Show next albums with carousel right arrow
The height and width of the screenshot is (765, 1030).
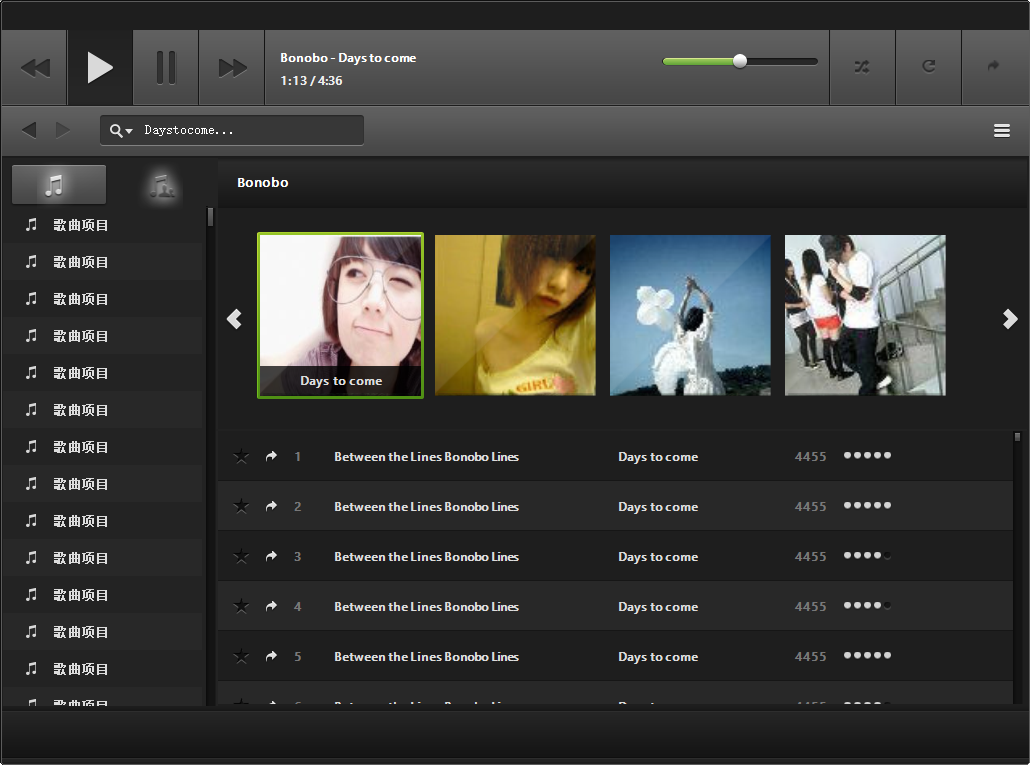click(x=1010, y=318)
